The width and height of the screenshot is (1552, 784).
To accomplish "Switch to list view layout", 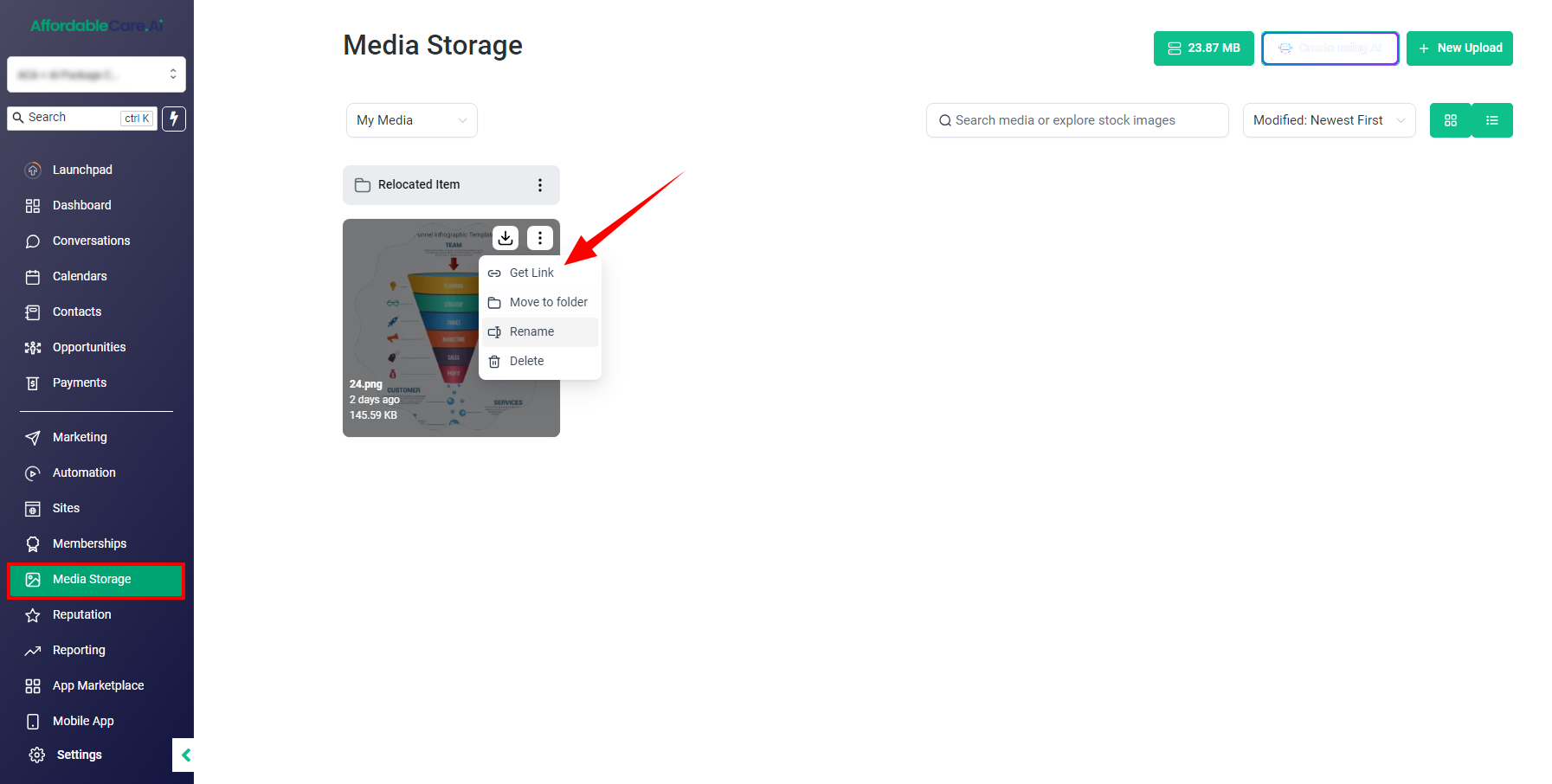I will [1492, 120].
